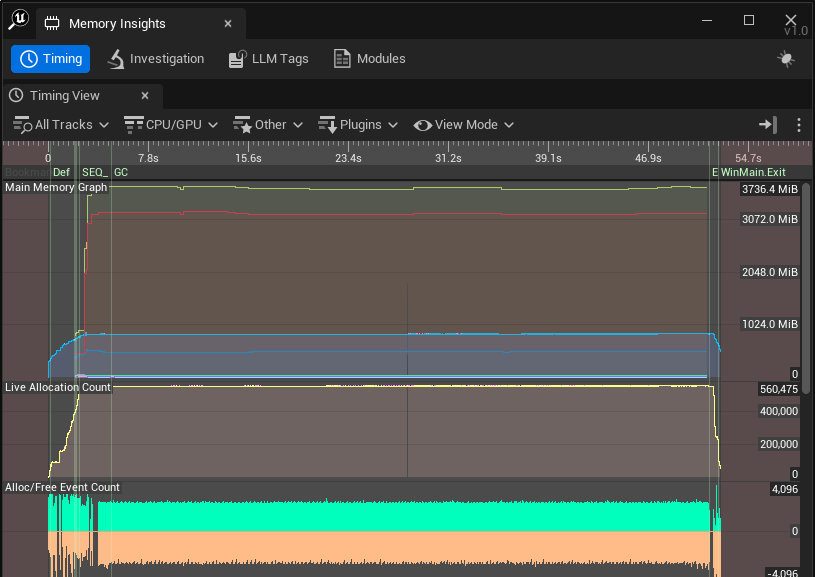
Task: Click the Modules panel icon
Action: click(x=340, y=59)
